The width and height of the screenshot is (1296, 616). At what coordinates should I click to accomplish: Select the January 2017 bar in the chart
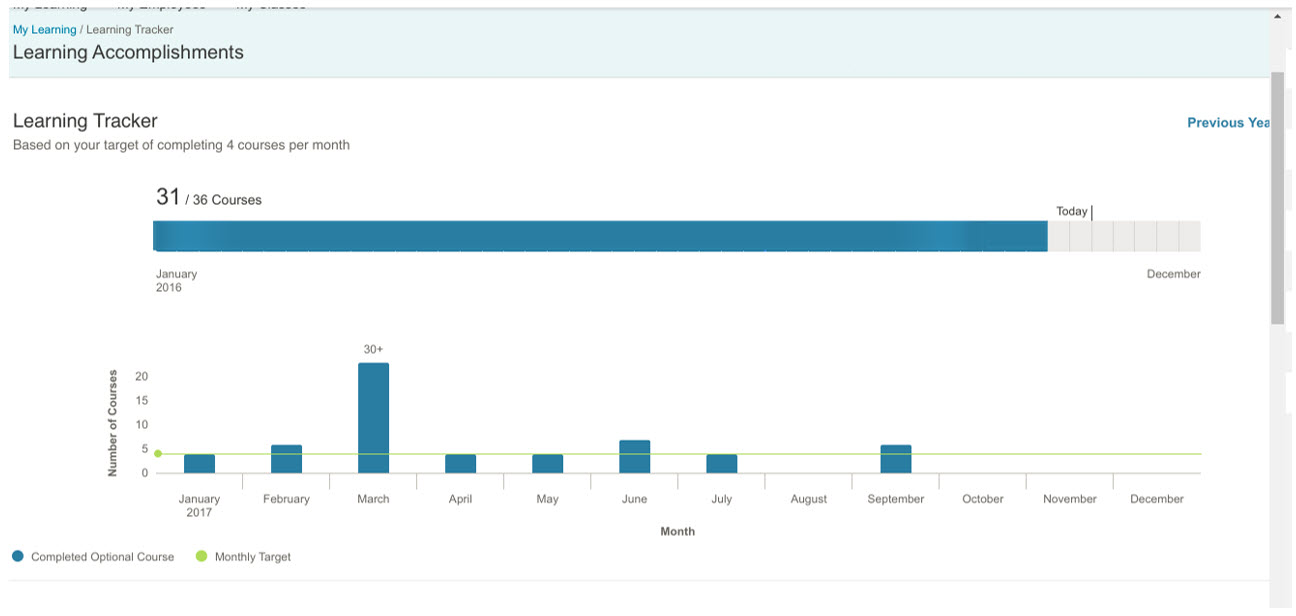pos(200,464)
